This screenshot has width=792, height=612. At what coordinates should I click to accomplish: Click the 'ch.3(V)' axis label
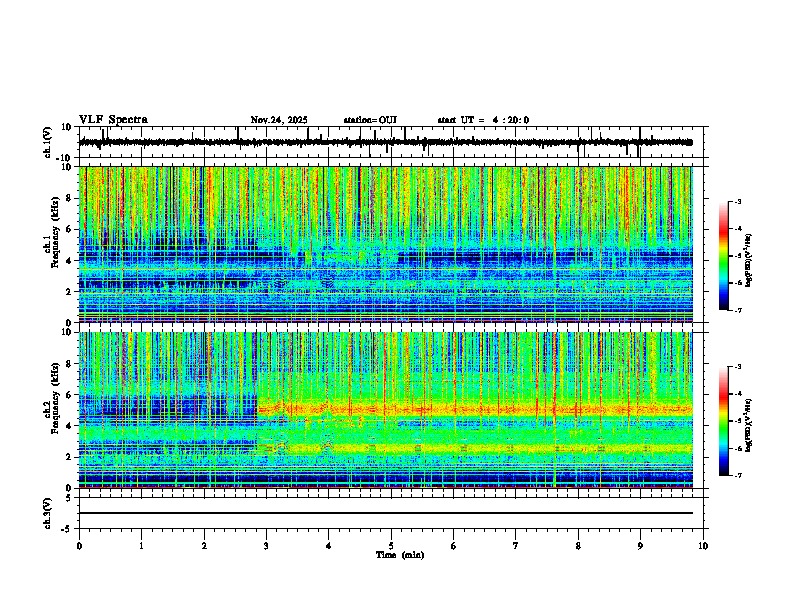(48, 514)
